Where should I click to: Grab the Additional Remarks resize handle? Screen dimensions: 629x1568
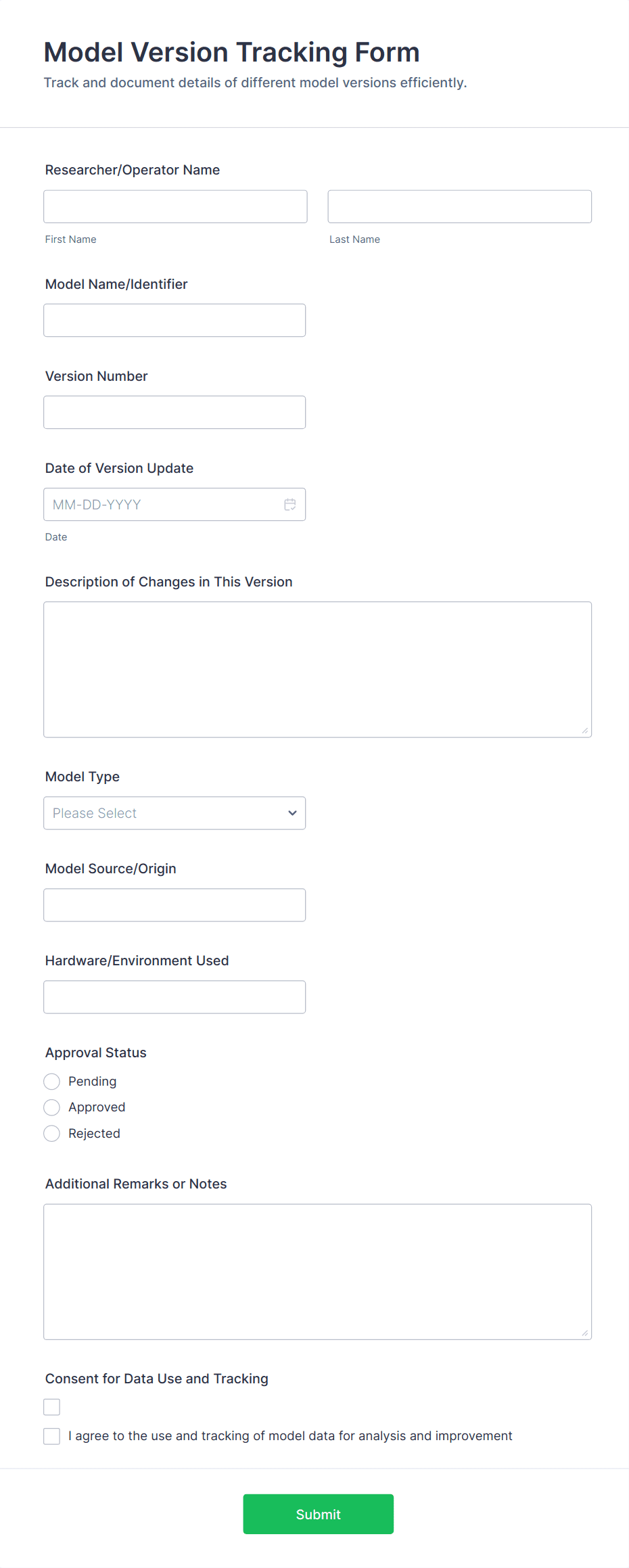click(584, 1333)
